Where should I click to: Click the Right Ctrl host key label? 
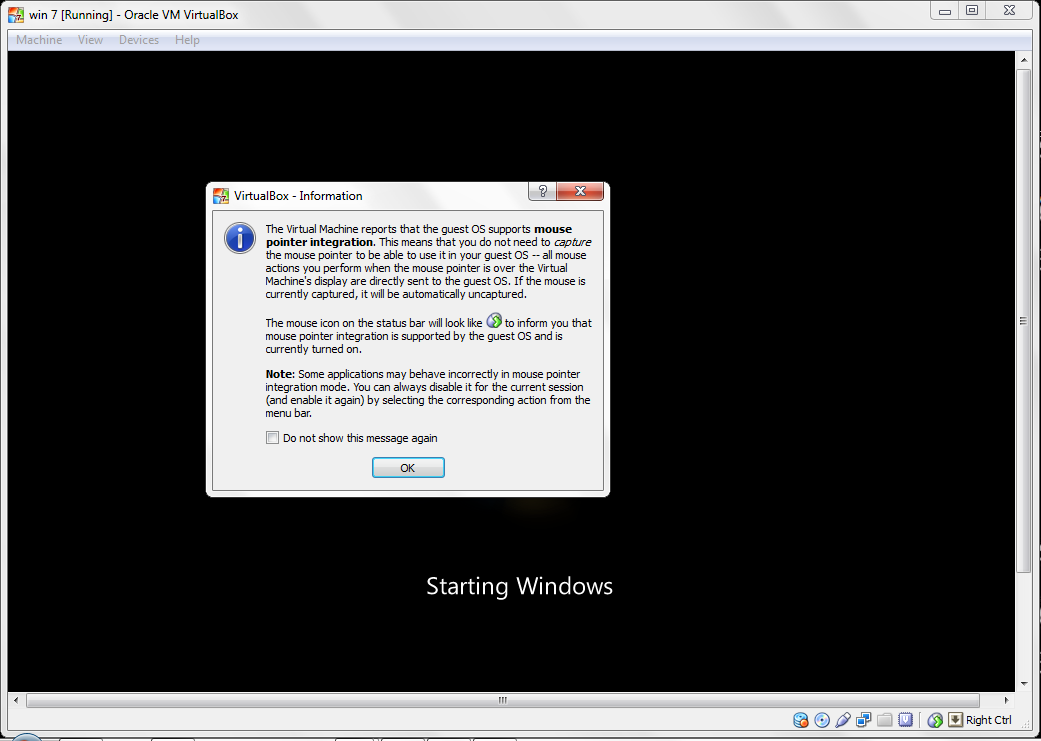pos(989,720)
